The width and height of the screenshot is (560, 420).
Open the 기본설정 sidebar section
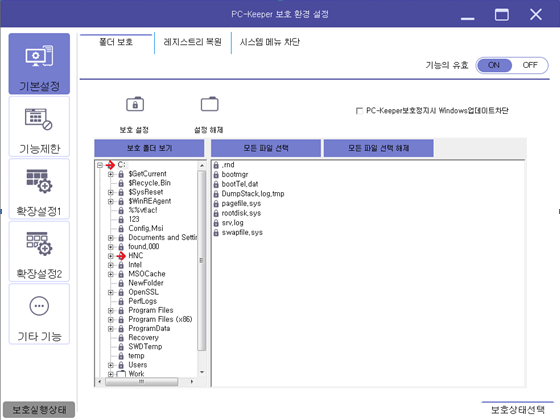39,64
